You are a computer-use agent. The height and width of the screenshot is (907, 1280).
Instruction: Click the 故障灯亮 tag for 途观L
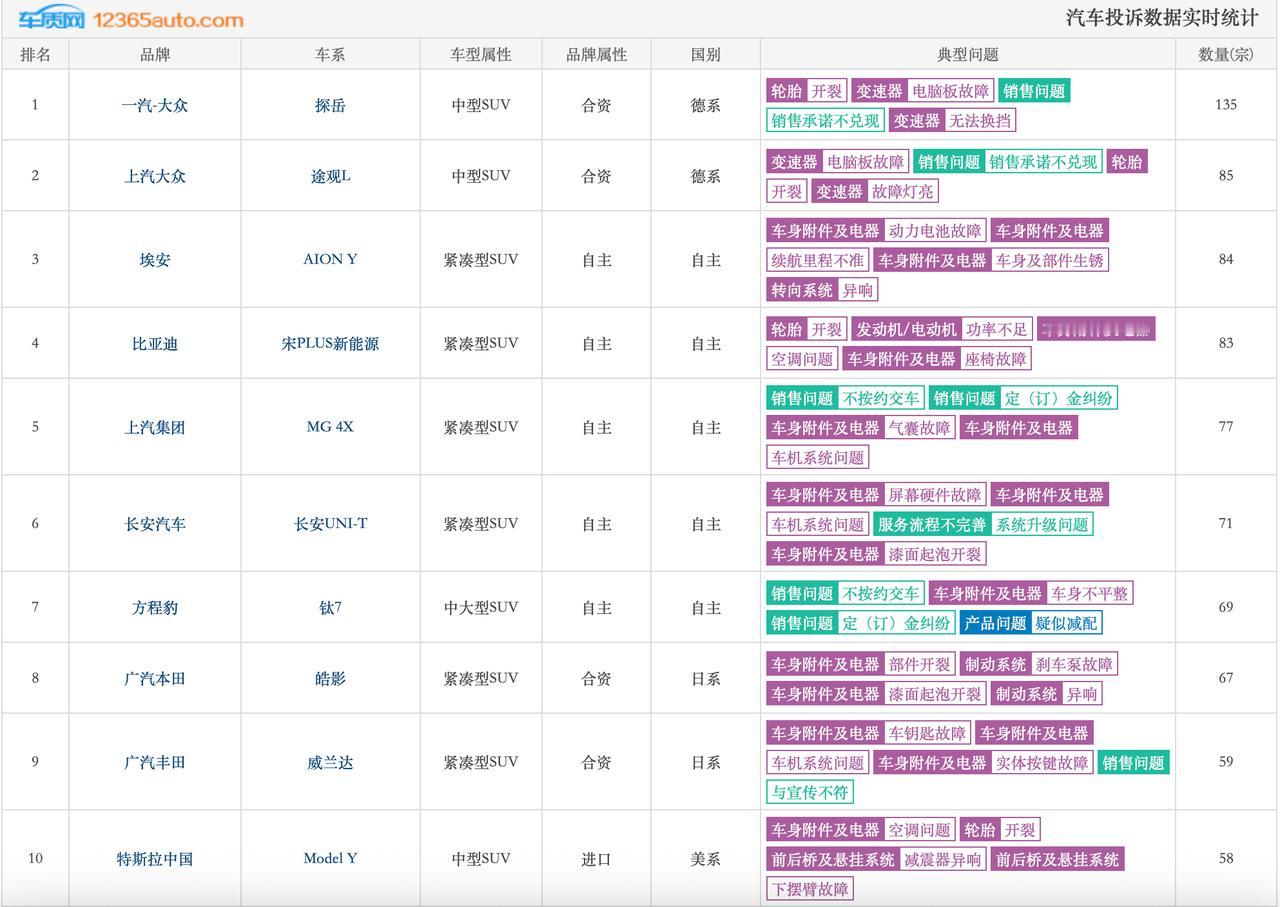click(x=903, y=191)
